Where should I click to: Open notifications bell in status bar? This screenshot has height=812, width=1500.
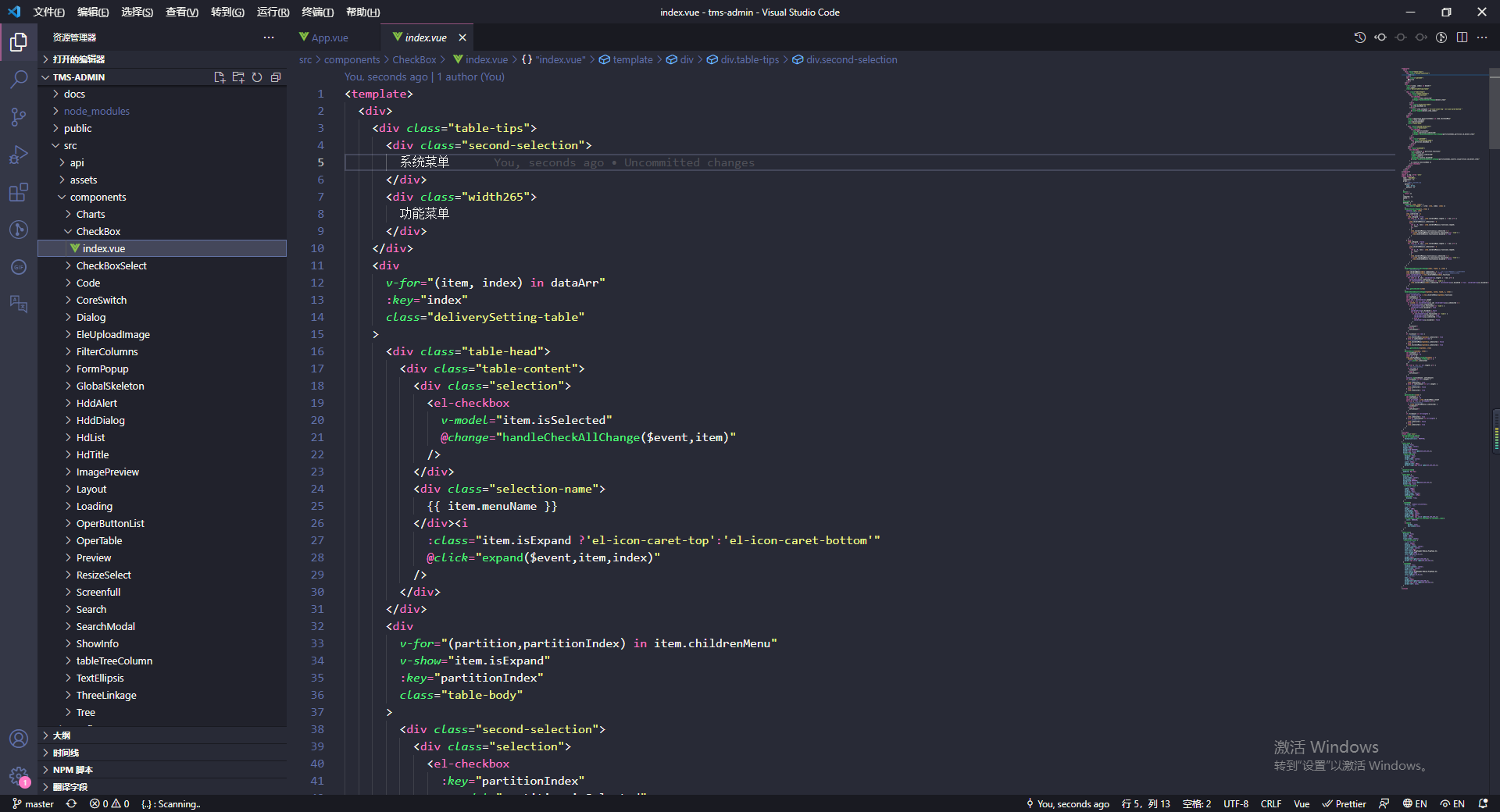pos(1483,803)
